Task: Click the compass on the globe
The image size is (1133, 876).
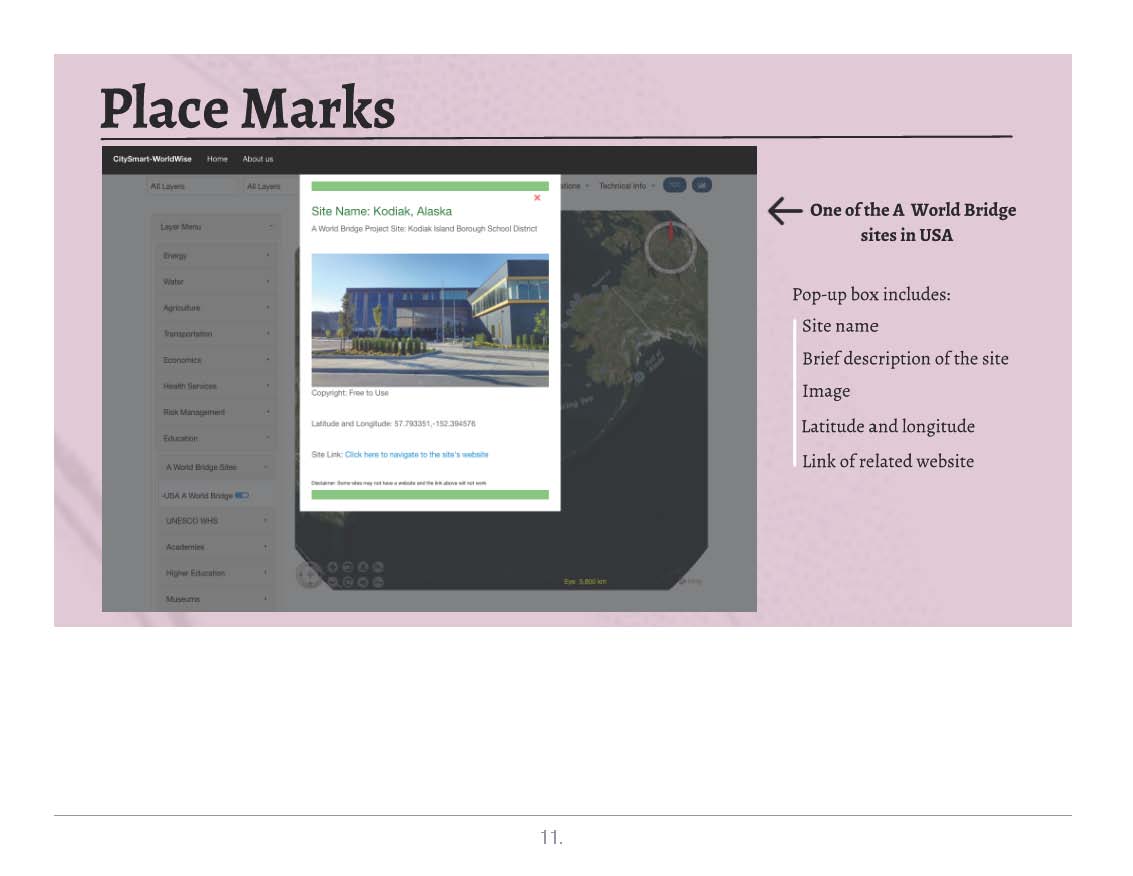Action: click(x=670, y=245)
